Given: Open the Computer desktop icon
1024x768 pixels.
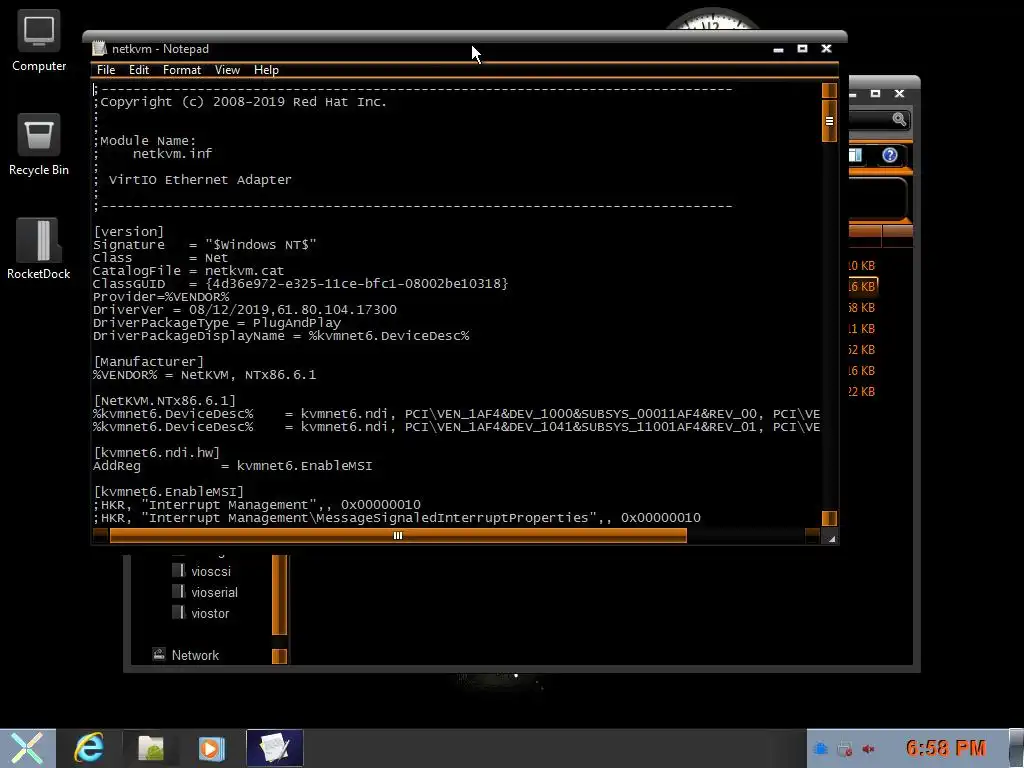Looking at the screenshot, I should coord(39,40).
